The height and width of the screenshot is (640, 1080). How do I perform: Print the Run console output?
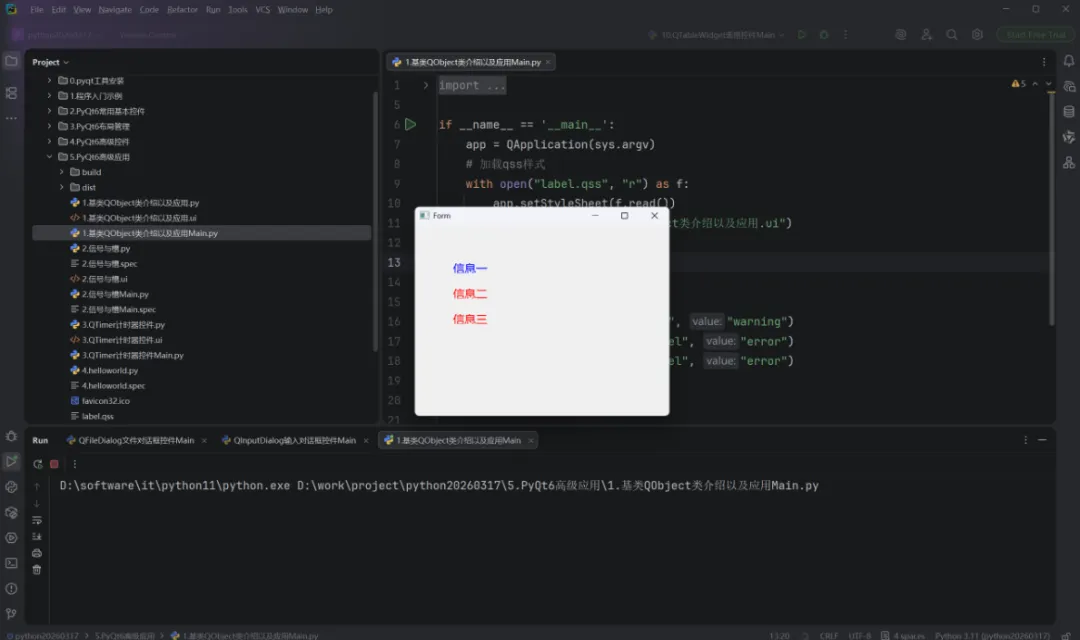coord(37,553)
